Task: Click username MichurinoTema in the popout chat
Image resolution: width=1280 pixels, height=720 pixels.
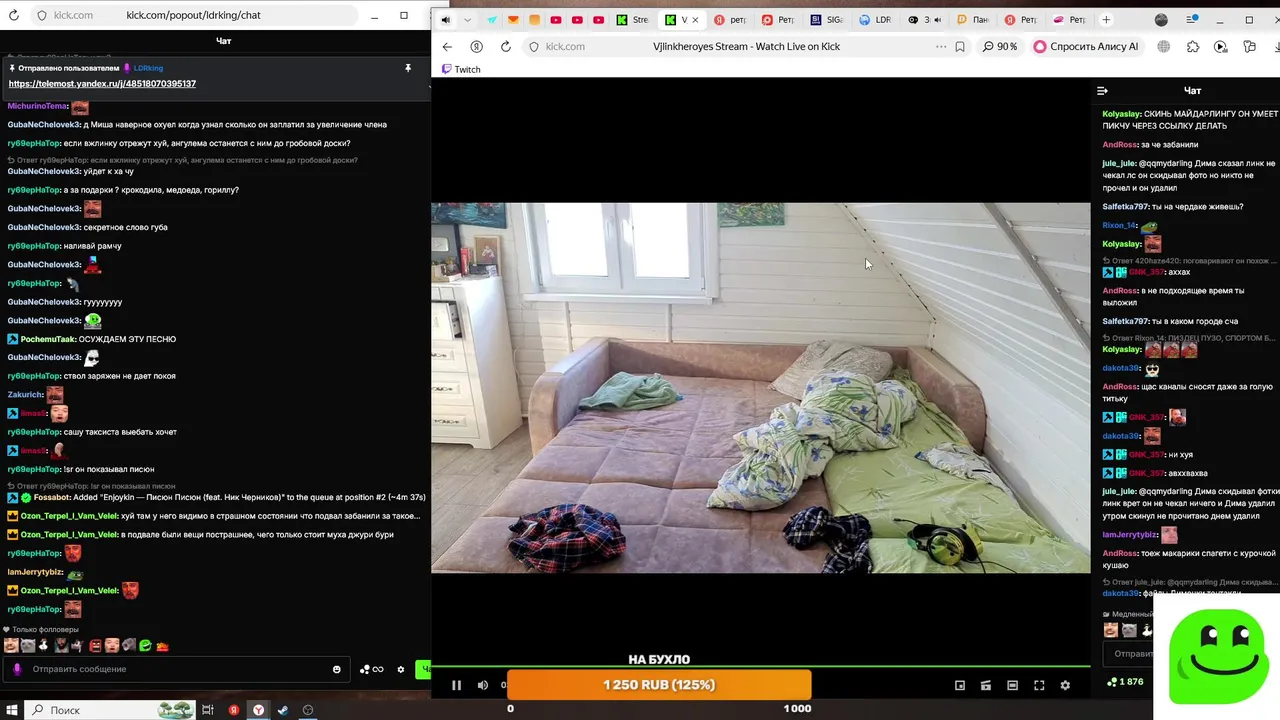Action: tap(37, 106)
